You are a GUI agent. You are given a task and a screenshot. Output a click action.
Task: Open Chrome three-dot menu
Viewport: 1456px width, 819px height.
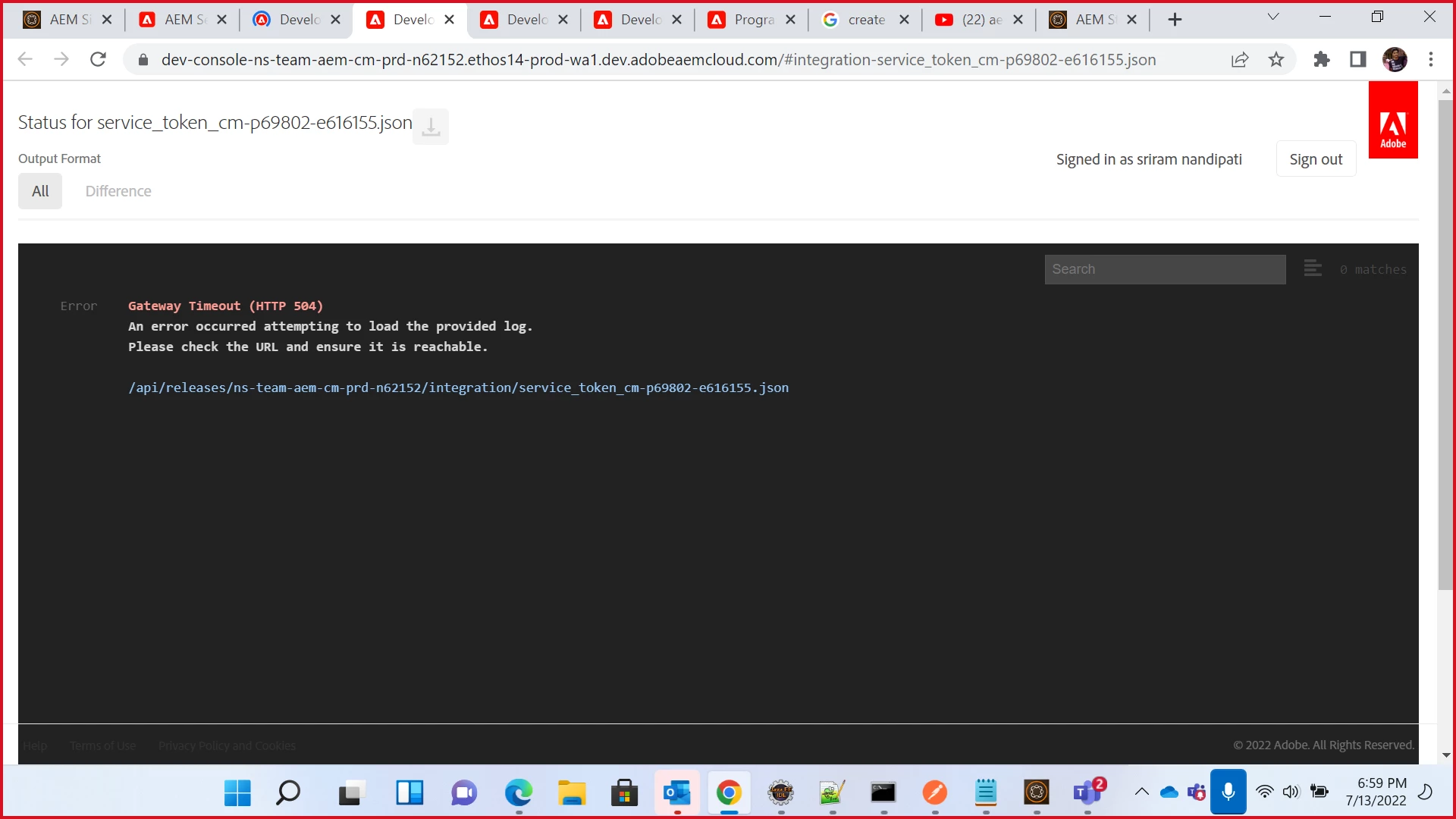pos(1431,60)
